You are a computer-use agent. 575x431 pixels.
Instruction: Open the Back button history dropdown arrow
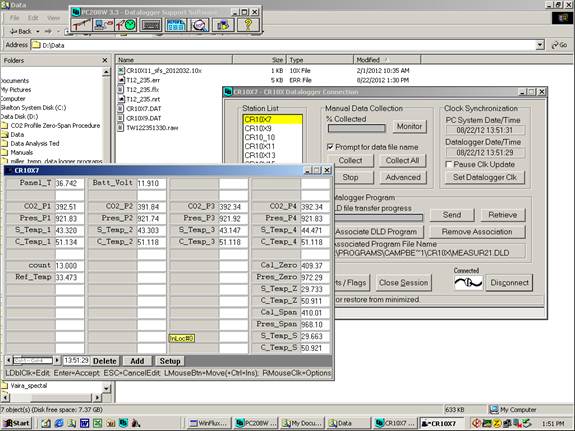(37, 32)
